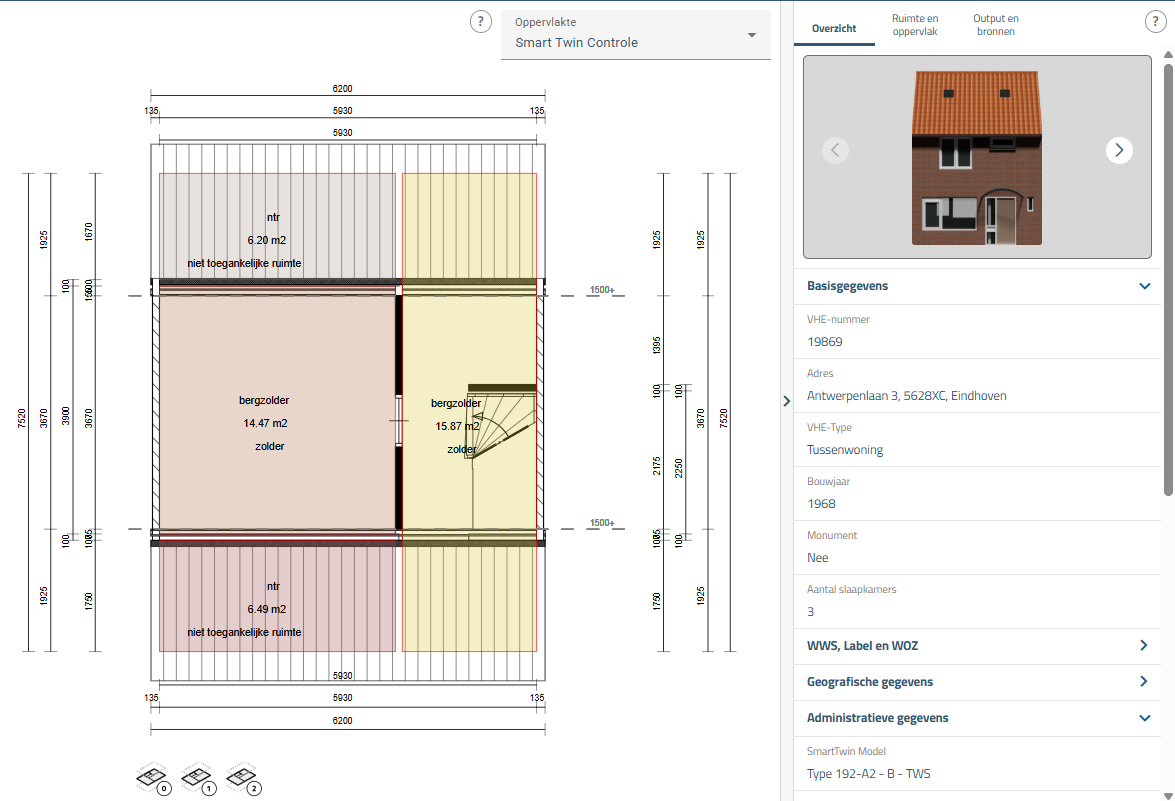The width and height of the screenshot is (1175, 801).
Task: Collapse the Basisgegevens section
Action: click(1145, 286)
